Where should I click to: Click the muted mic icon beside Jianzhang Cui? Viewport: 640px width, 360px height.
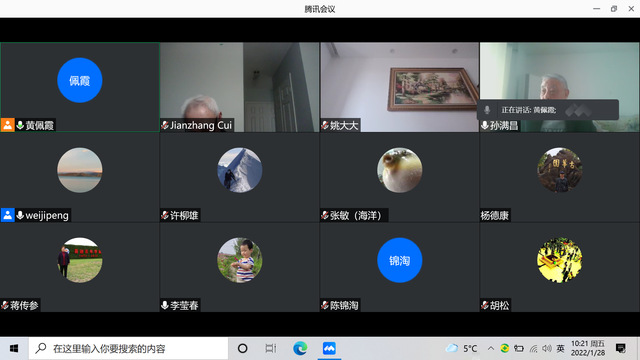165,125
